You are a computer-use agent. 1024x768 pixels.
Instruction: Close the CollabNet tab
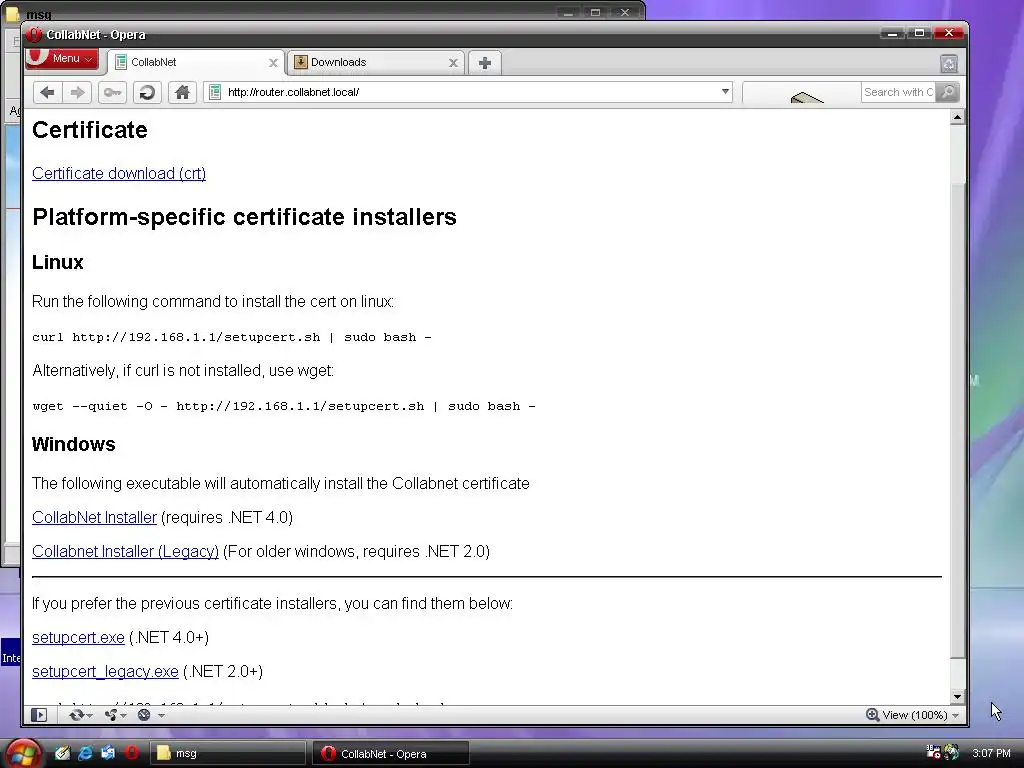click(x=273, y=63)
